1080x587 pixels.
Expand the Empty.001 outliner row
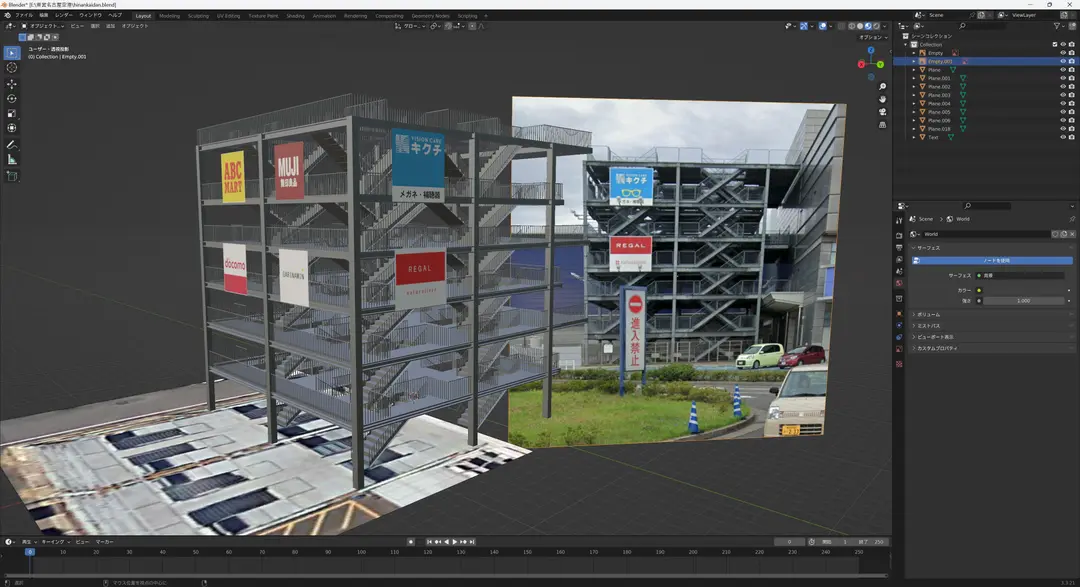(x=914, y=61)
